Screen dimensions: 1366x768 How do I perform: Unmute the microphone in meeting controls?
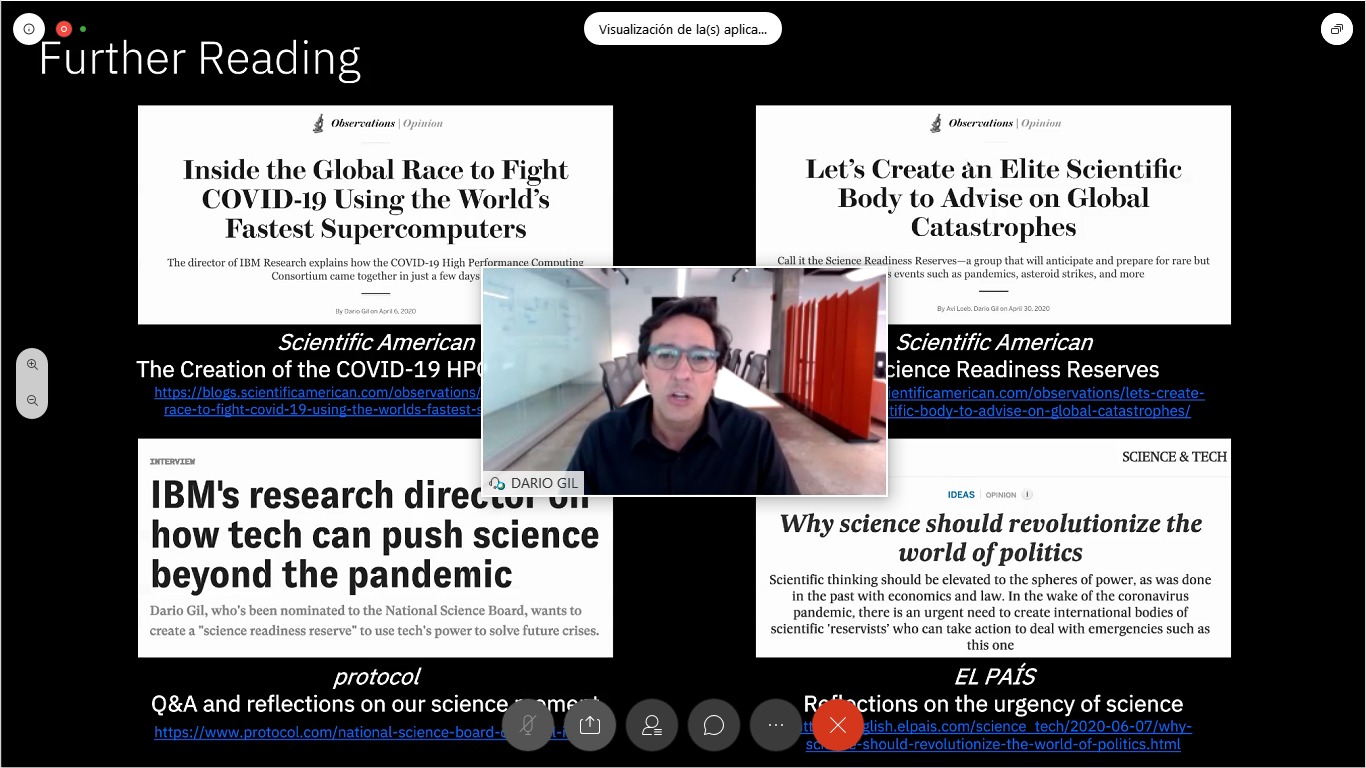click(x=528, y=725)
